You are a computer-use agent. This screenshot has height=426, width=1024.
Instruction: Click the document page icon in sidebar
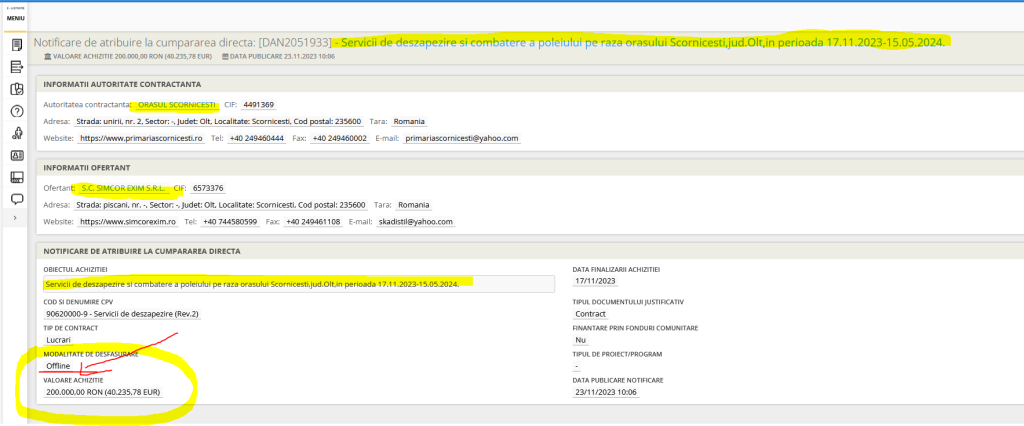[x=16, y=46]
